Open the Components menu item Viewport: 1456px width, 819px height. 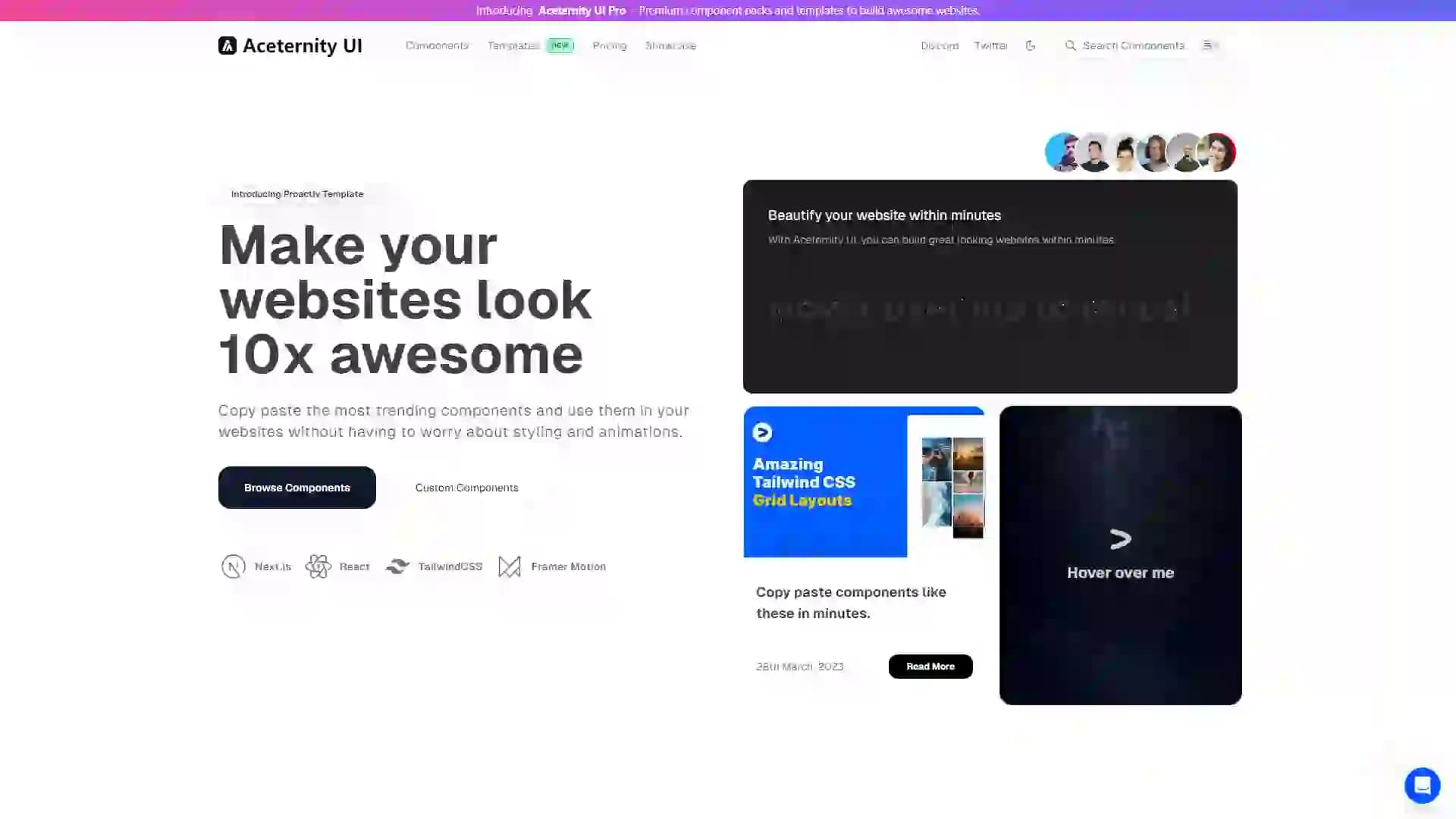click(x=437, y=45)
